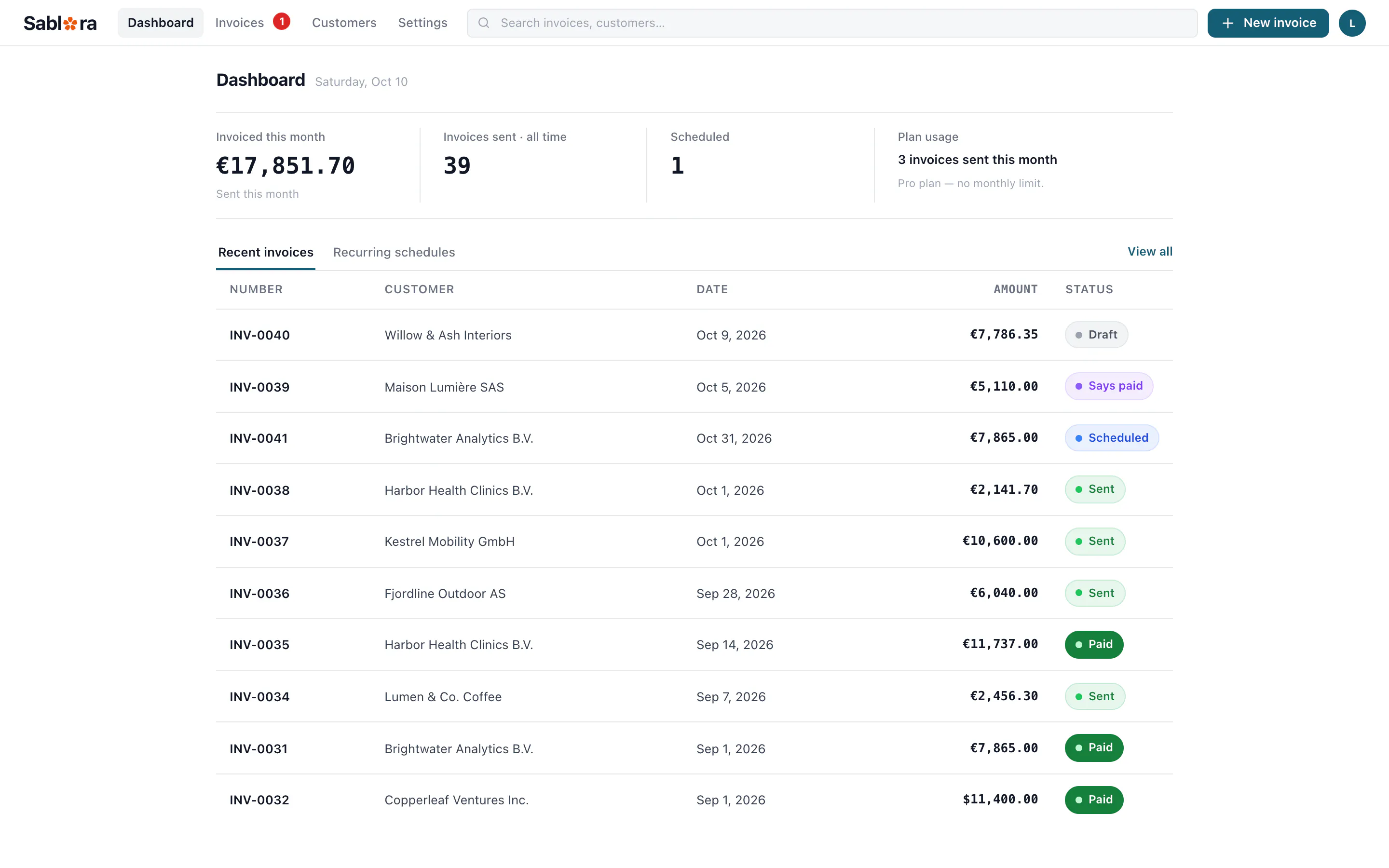
Task: Select the Recent invoices tab
Action: (266, 252)
